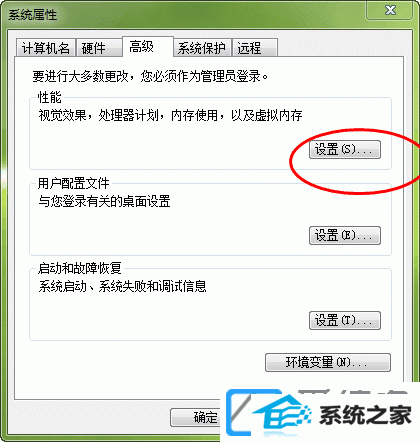Open performance 设置(S) button
The width and height of the screenshot is (420, 442).
coord(345,149)
